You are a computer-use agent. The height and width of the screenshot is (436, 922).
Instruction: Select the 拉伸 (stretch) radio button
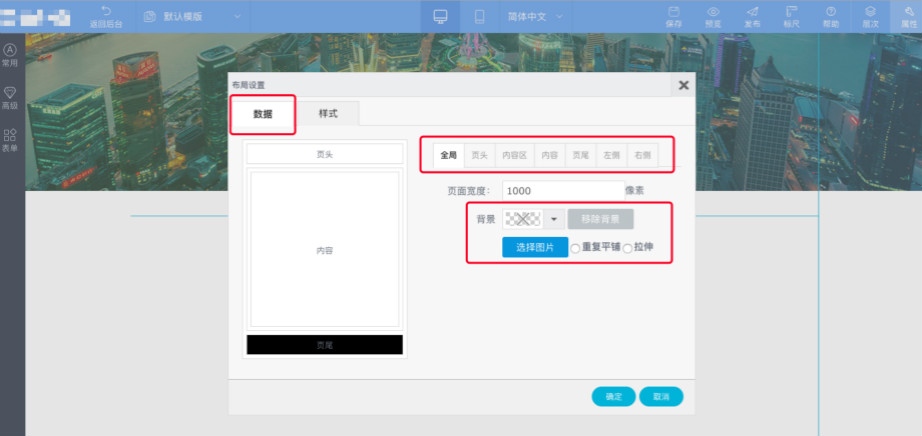[x=628, y=248]
